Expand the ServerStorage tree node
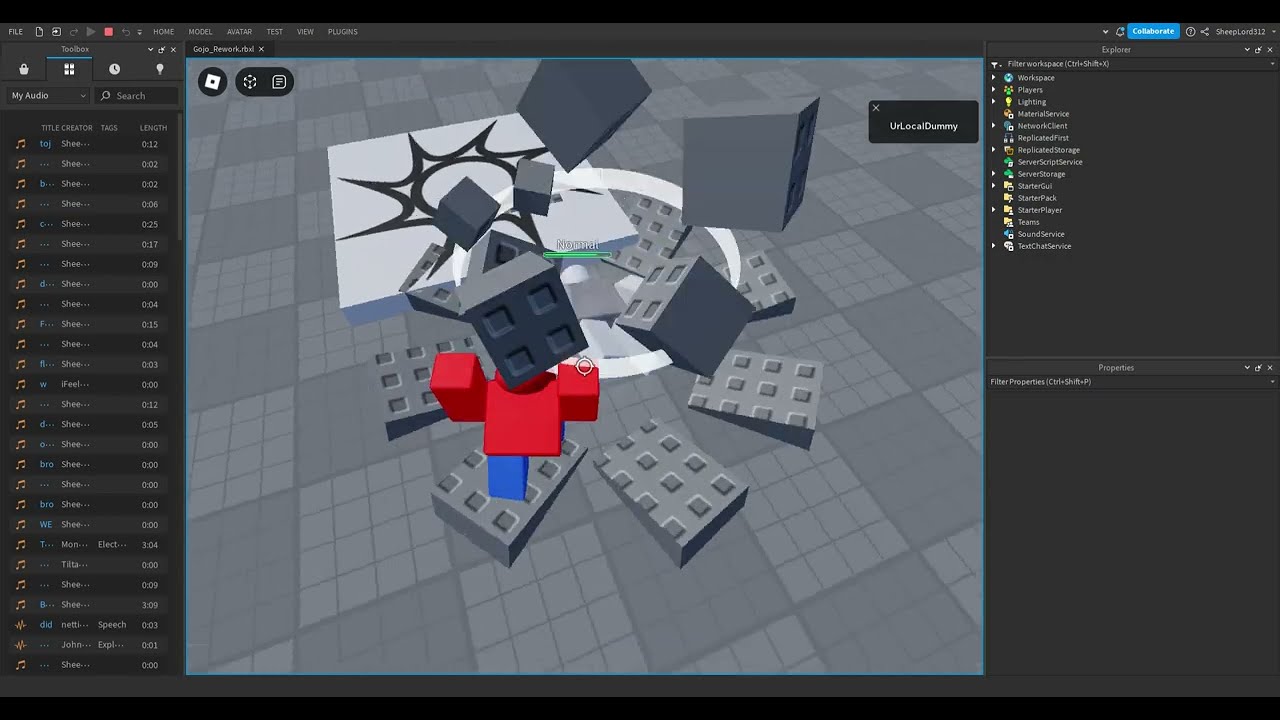This screenshot has height=720, width=1280. pos(994,174)
